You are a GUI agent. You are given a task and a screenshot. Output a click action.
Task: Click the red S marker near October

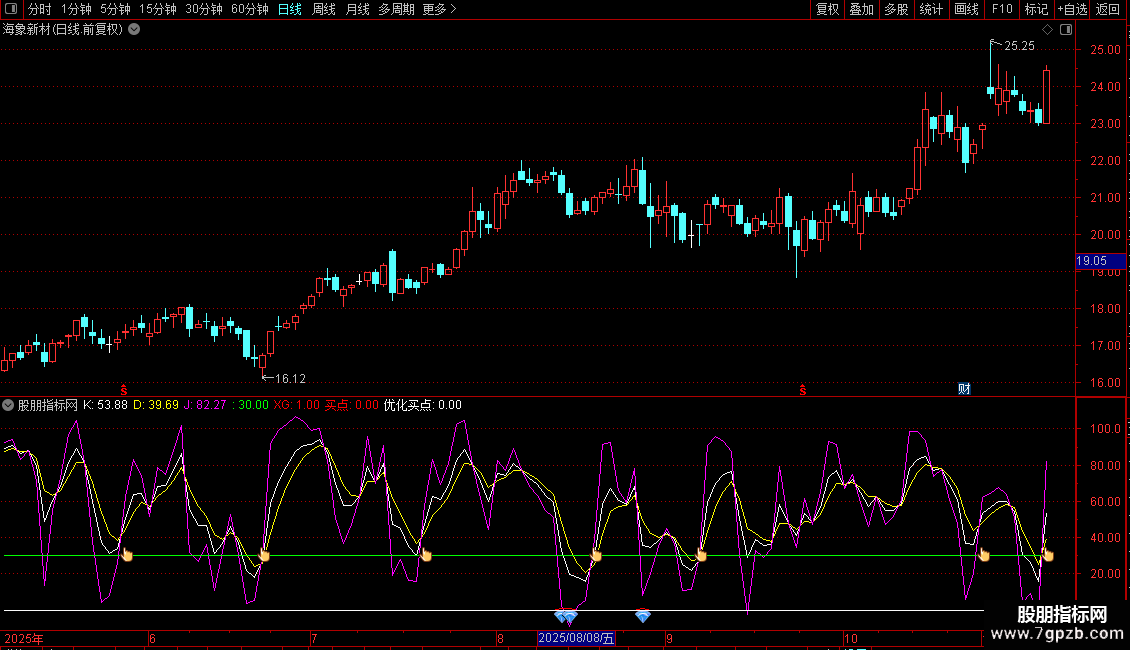(803, 390)
